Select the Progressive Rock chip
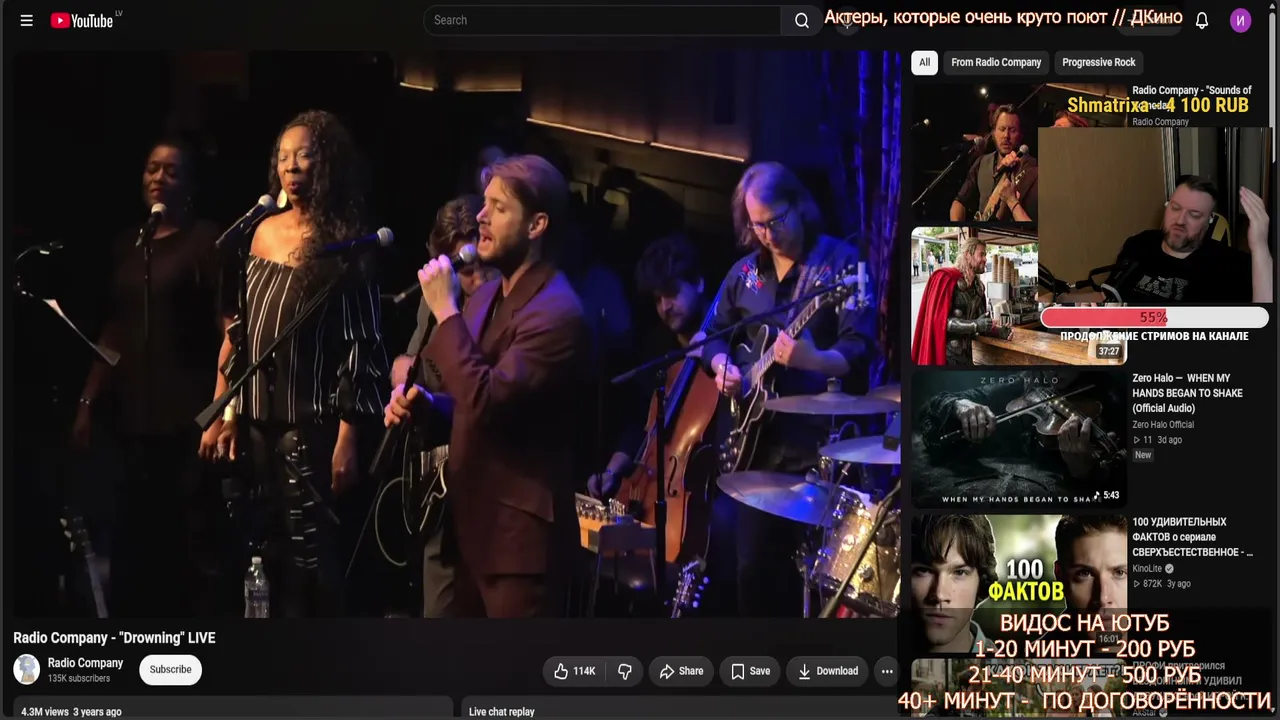 (1098, 62)
